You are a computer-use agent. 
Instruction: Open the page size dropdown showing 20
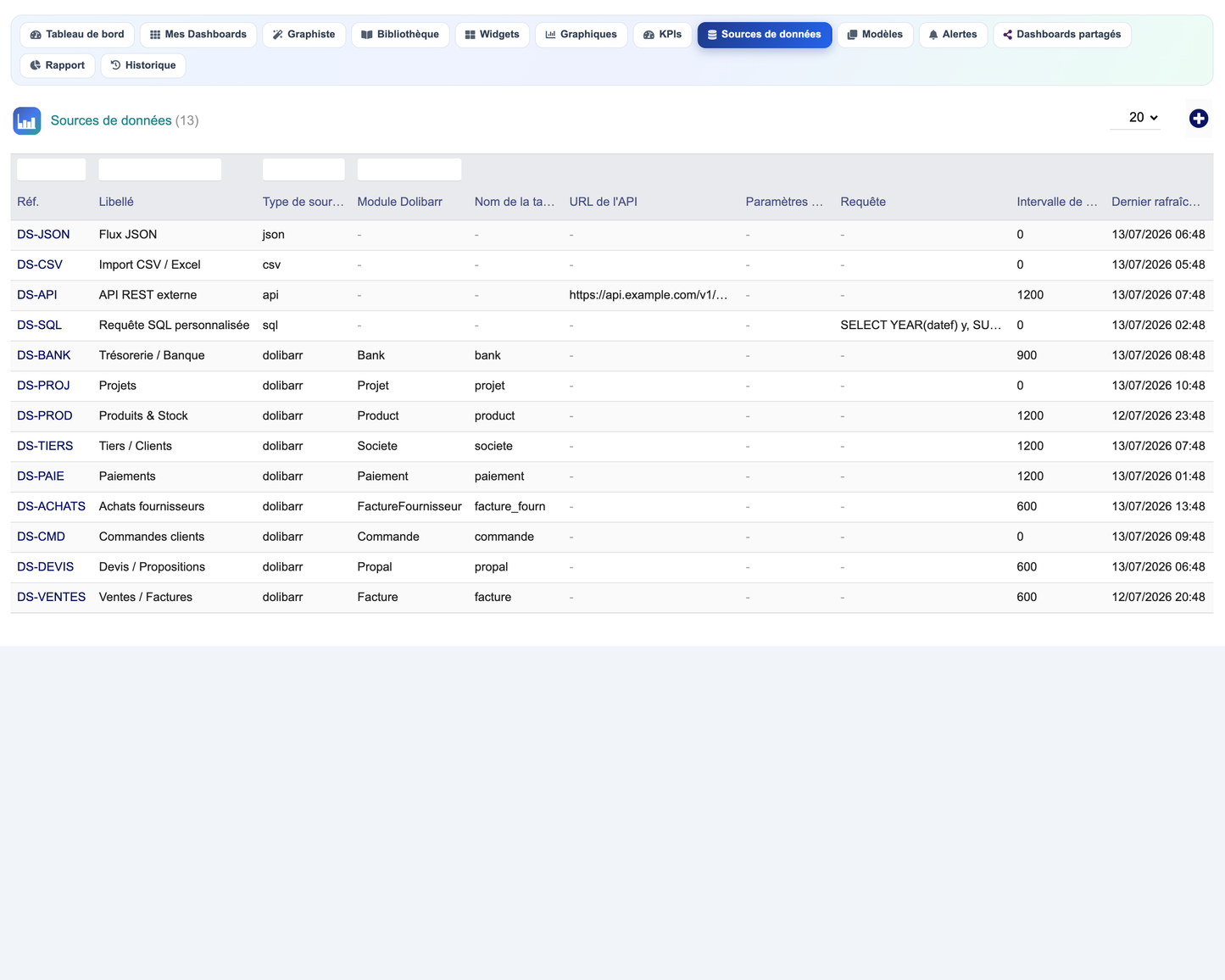pos(1136,118)
